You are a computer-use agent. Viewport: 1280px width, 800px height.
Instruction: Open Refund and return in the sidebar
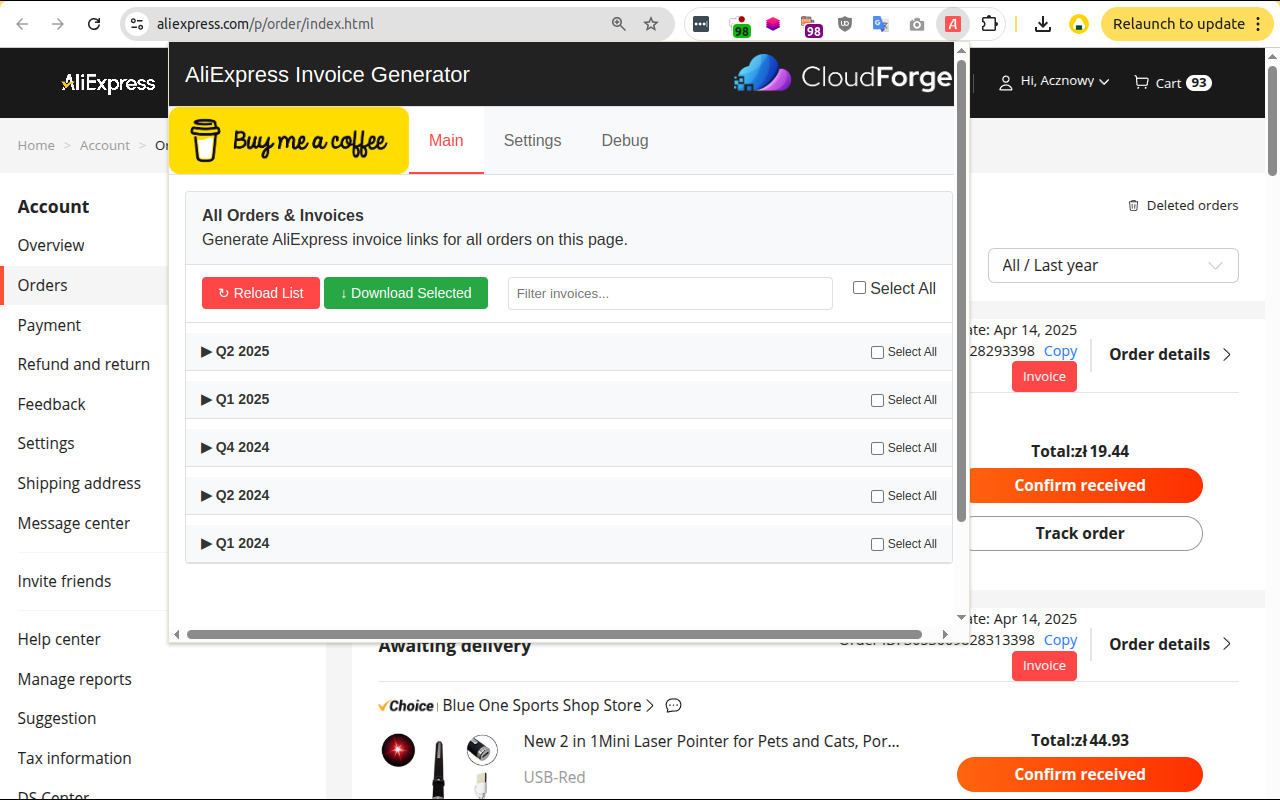pyautogui.click(x=83, y=364)
